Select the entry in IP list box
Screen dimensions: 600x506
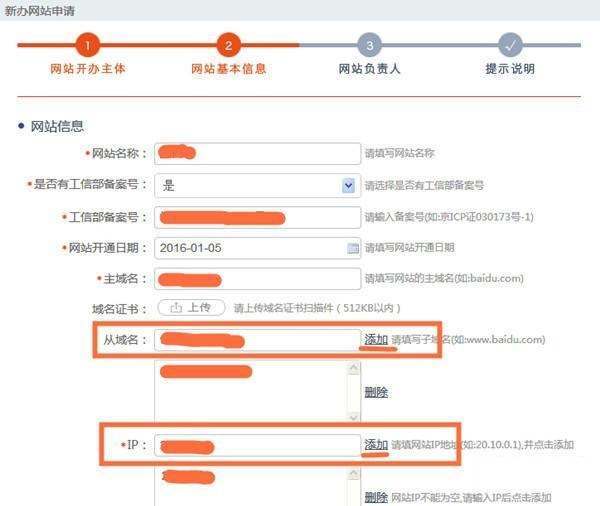click(188, 477)
